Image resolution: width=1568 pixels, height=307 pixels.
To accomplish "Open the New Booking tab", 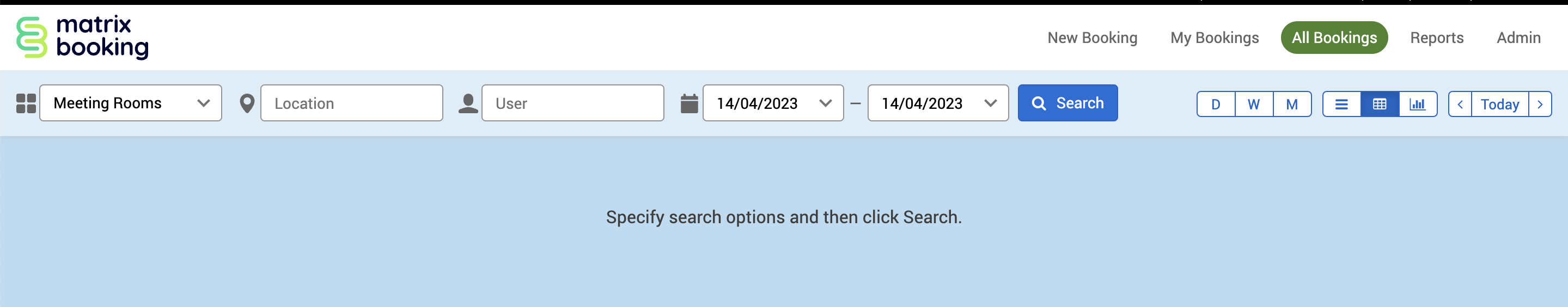I will click(1092, 38).
